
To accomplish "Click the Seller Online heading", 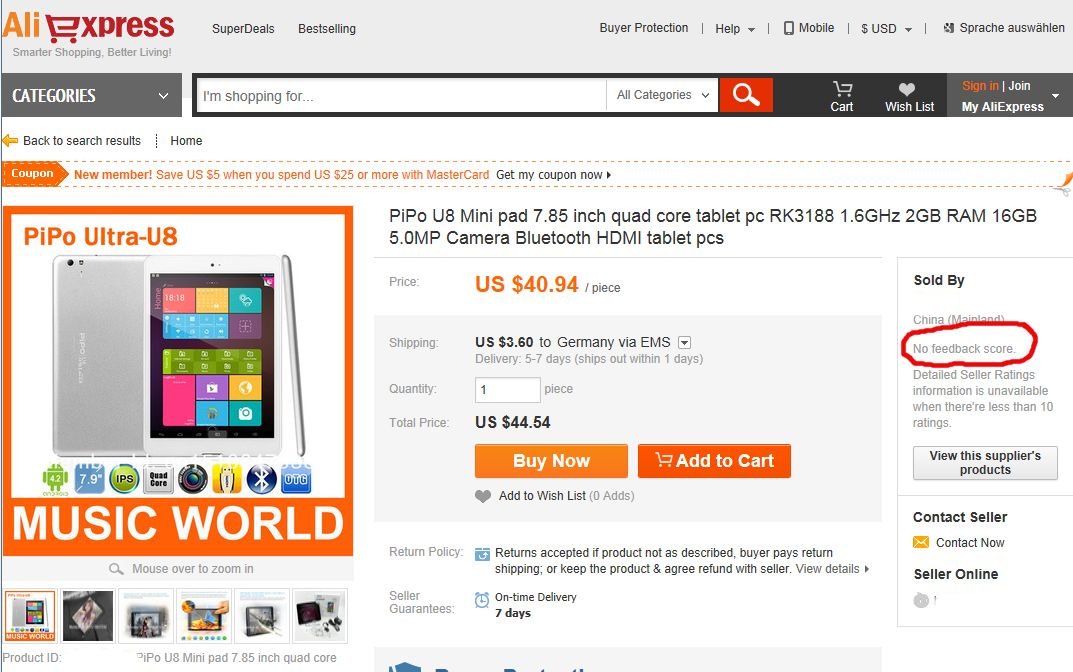I will point(956,574).
